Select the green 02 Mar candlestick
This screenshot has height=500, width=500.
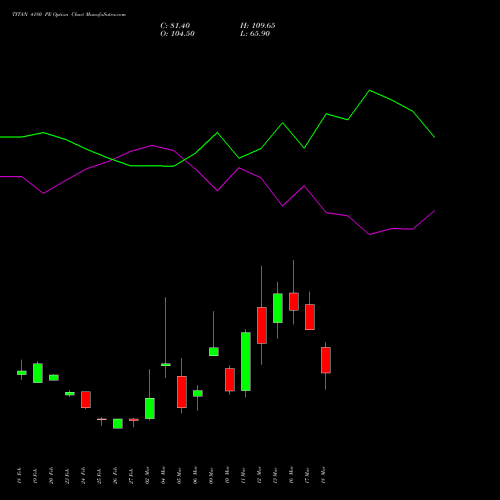(x=150, y=408)
